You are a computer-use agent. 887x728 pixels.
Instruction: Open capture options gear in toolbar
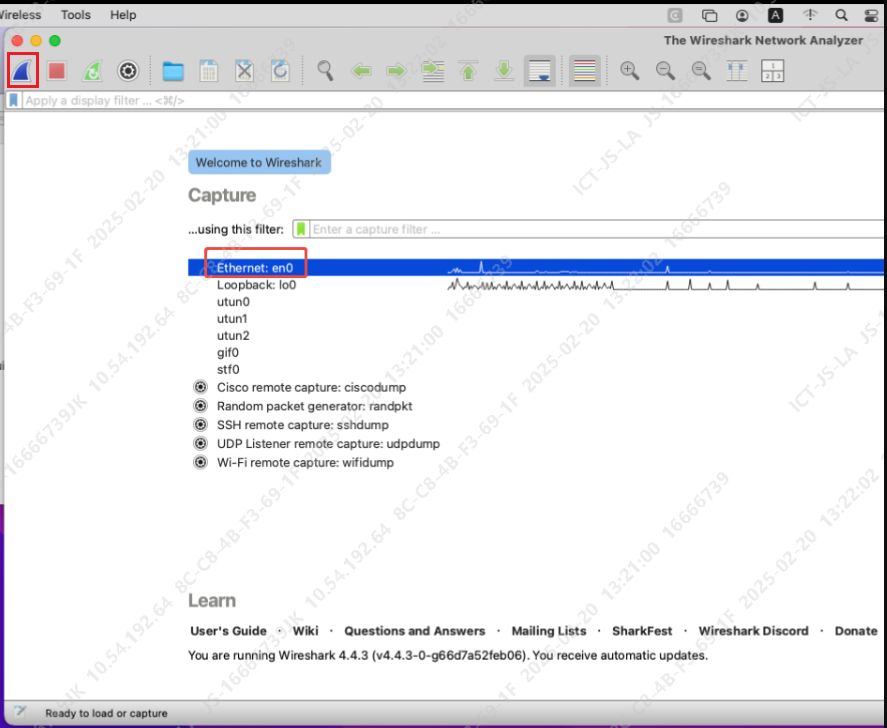click(x=127, y=71)
